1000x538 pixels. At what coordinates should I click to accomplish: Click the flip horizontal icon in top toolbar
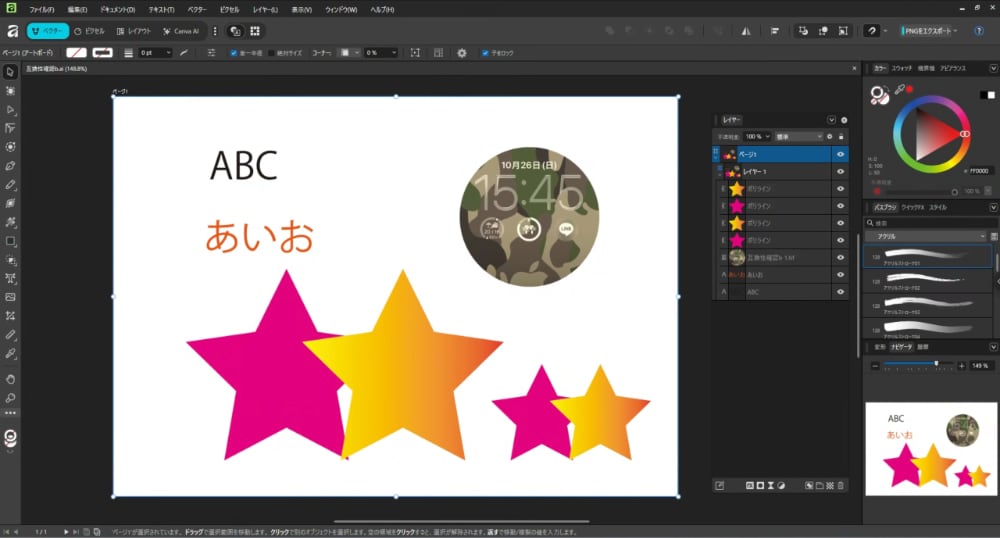746,31
